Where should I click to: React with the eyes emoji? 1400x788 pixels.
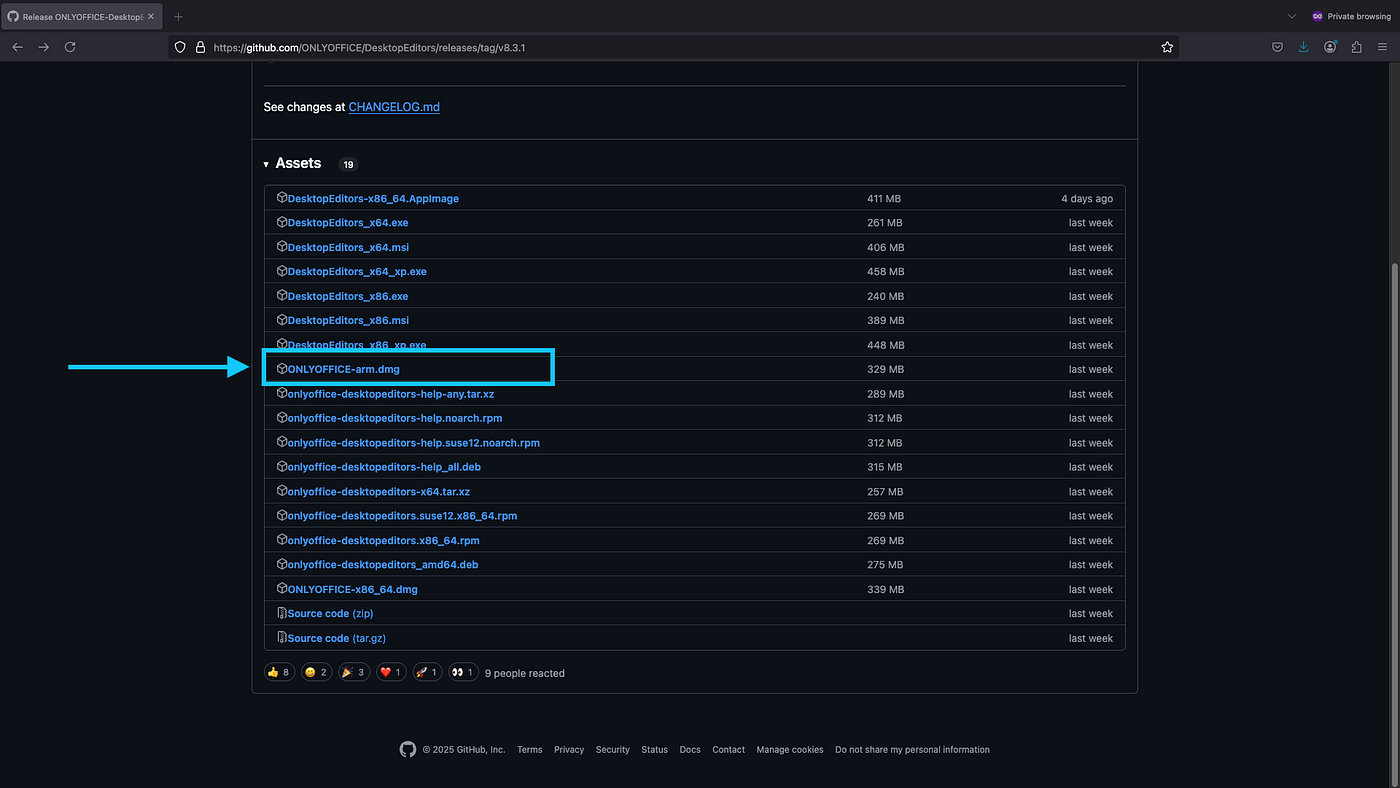[x=463, y=673]
